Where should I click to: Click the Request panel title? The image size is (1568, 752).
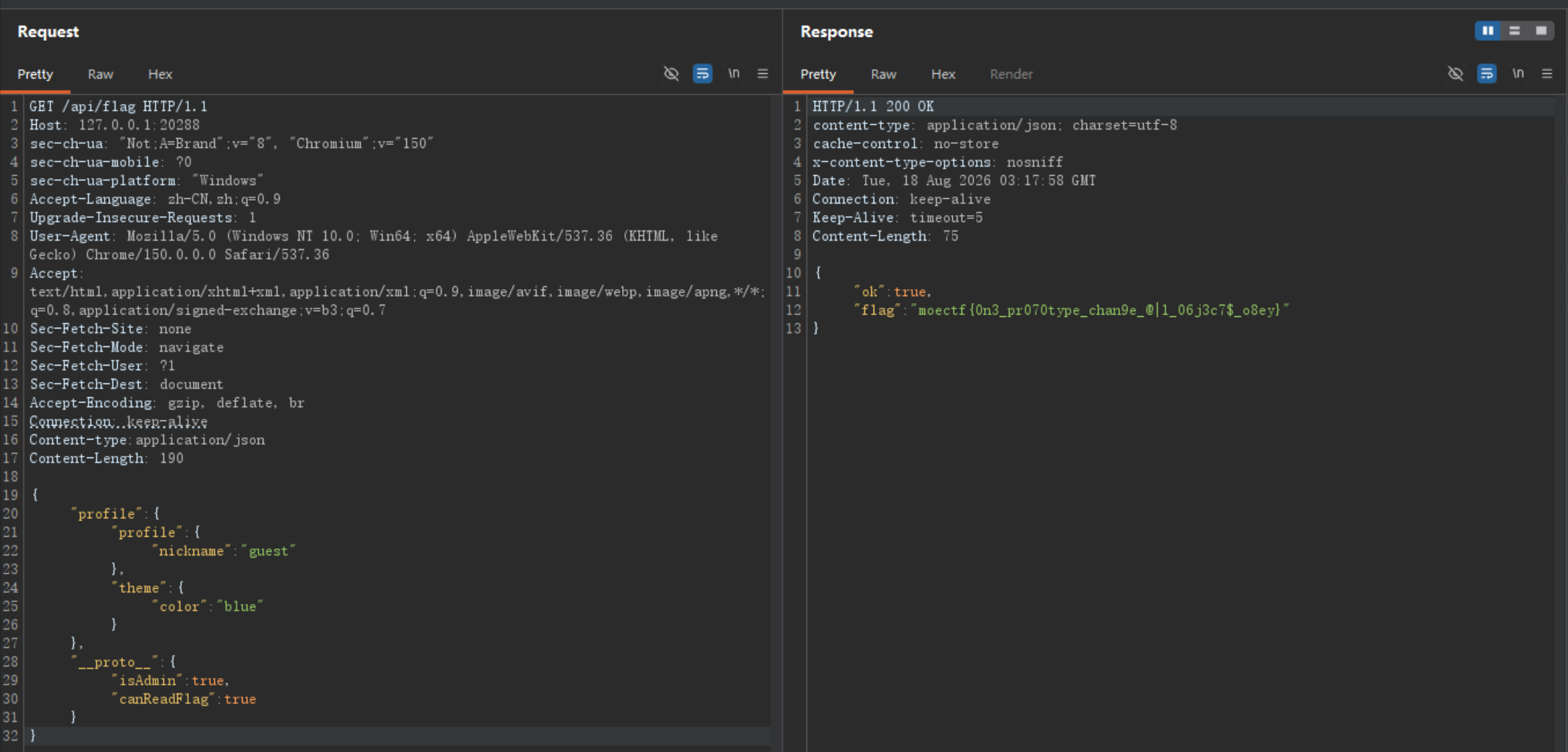pos(48,32)
